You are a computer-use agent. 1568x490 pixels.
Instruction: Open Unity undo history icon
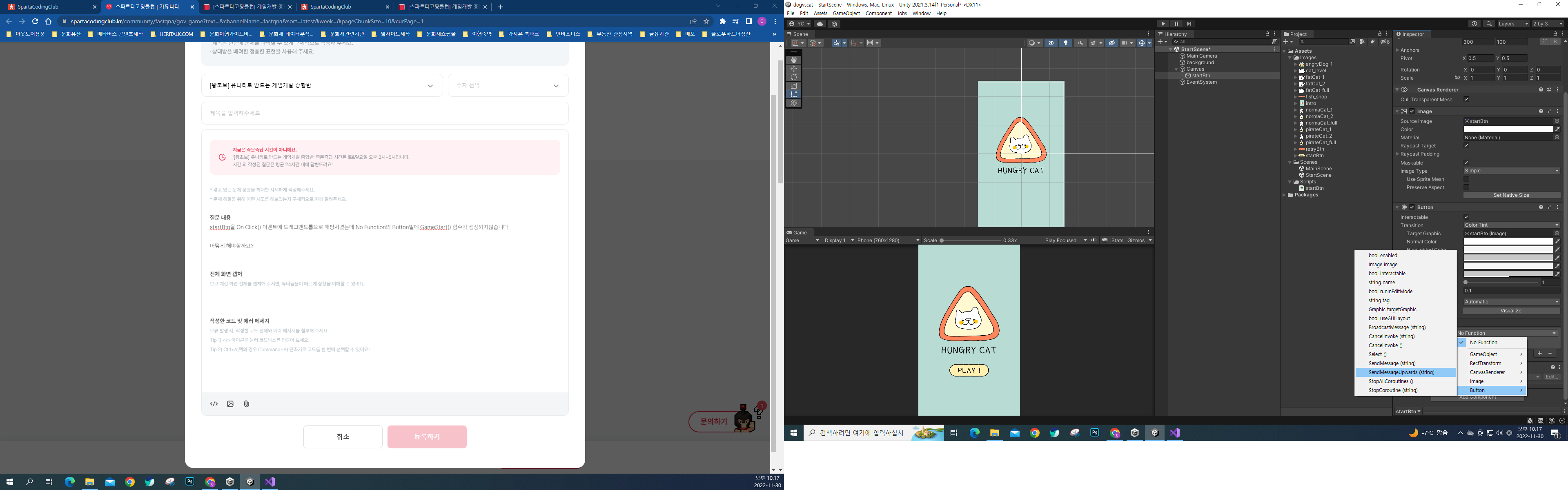[1474, 24]
